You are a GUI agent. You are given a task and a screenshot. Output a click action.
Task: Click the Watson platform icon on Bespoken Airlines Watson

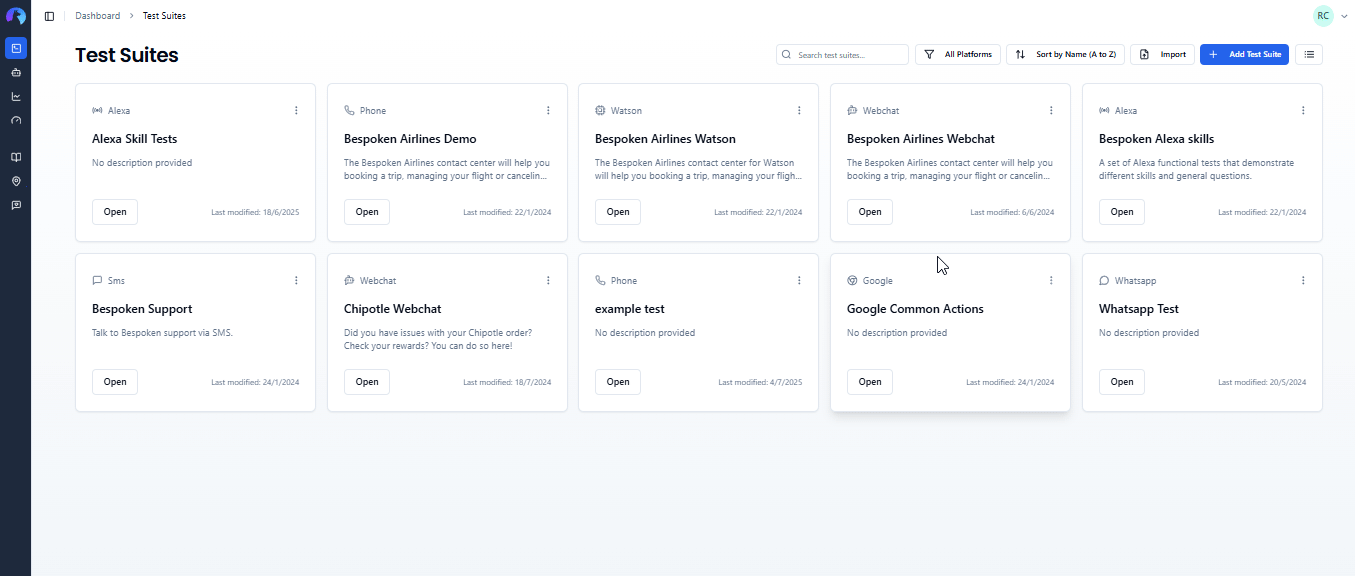[600, 111]
